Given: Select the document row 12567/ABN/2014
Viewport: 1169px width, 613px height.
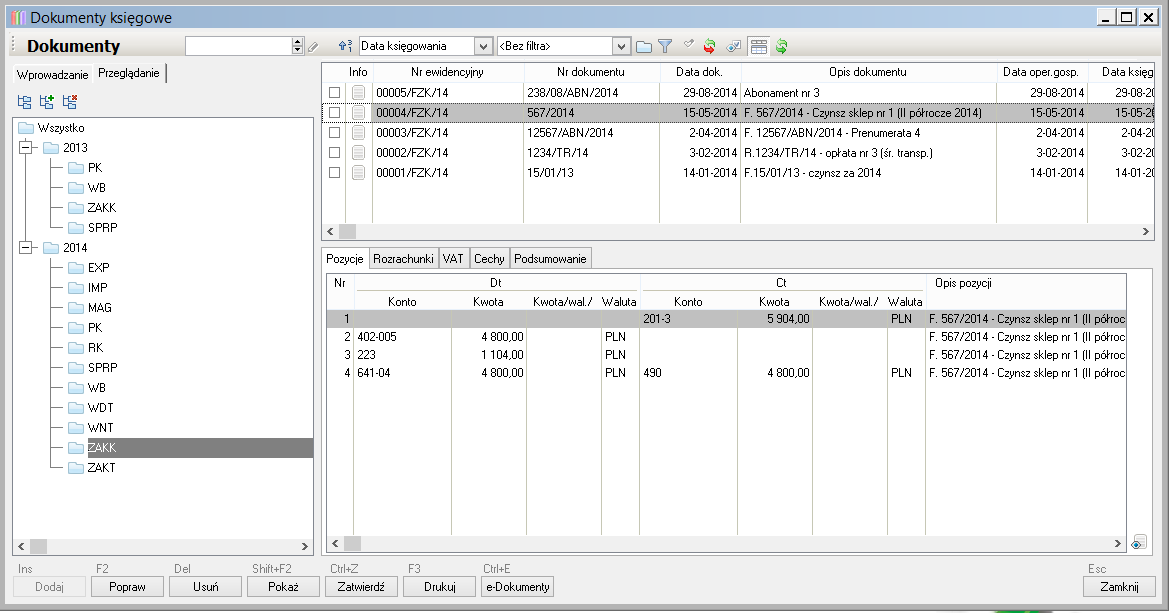Looking at the screenshot, I should pos(738,133).
